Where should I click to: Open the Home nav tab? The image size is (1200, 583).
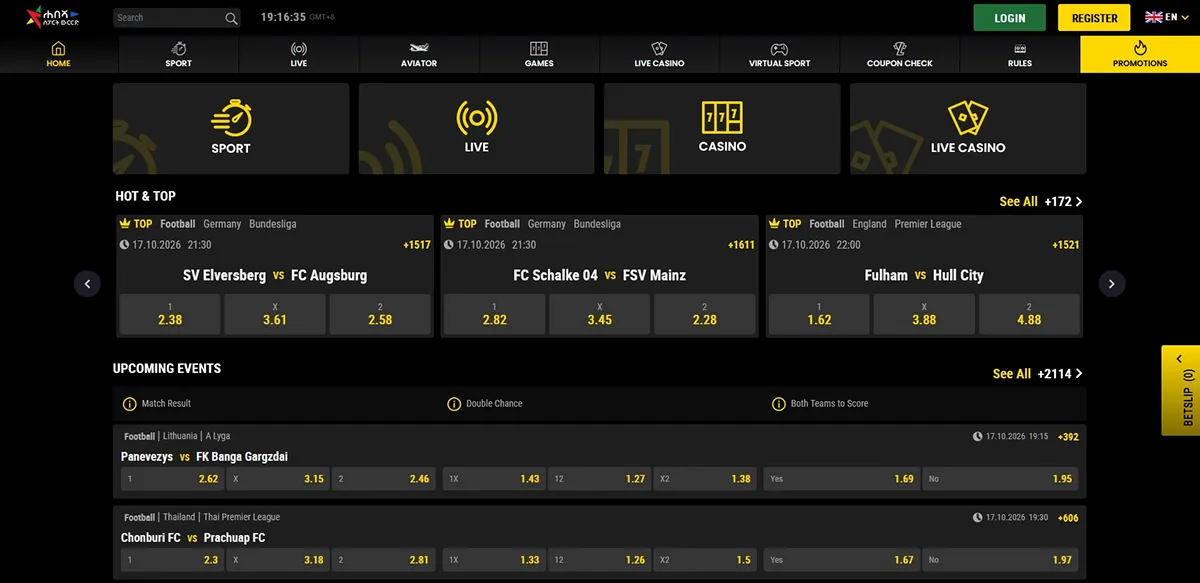(x=58, y=54)
